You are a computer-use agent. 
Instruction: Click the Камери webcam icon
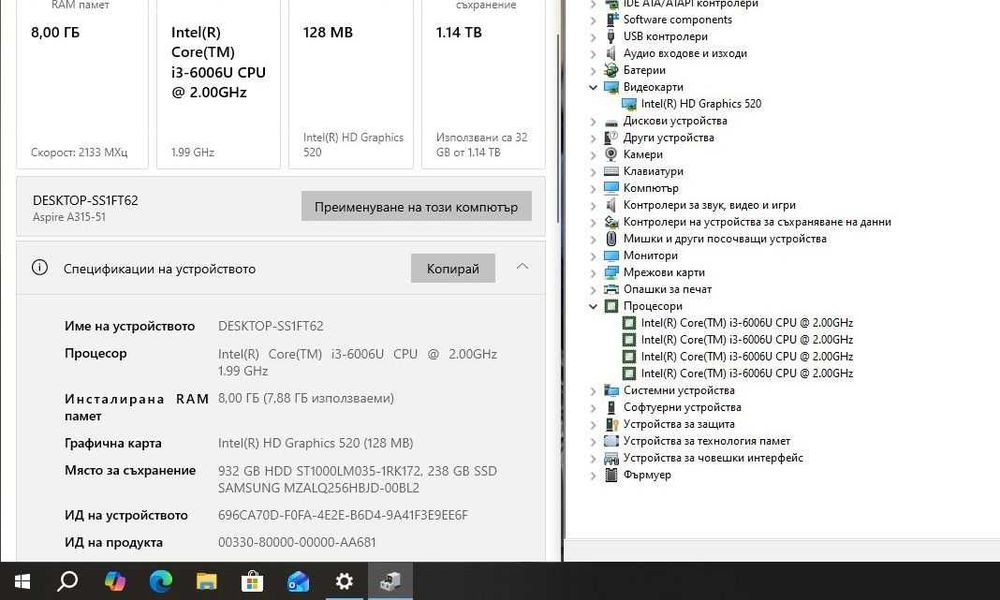[611, 154]
